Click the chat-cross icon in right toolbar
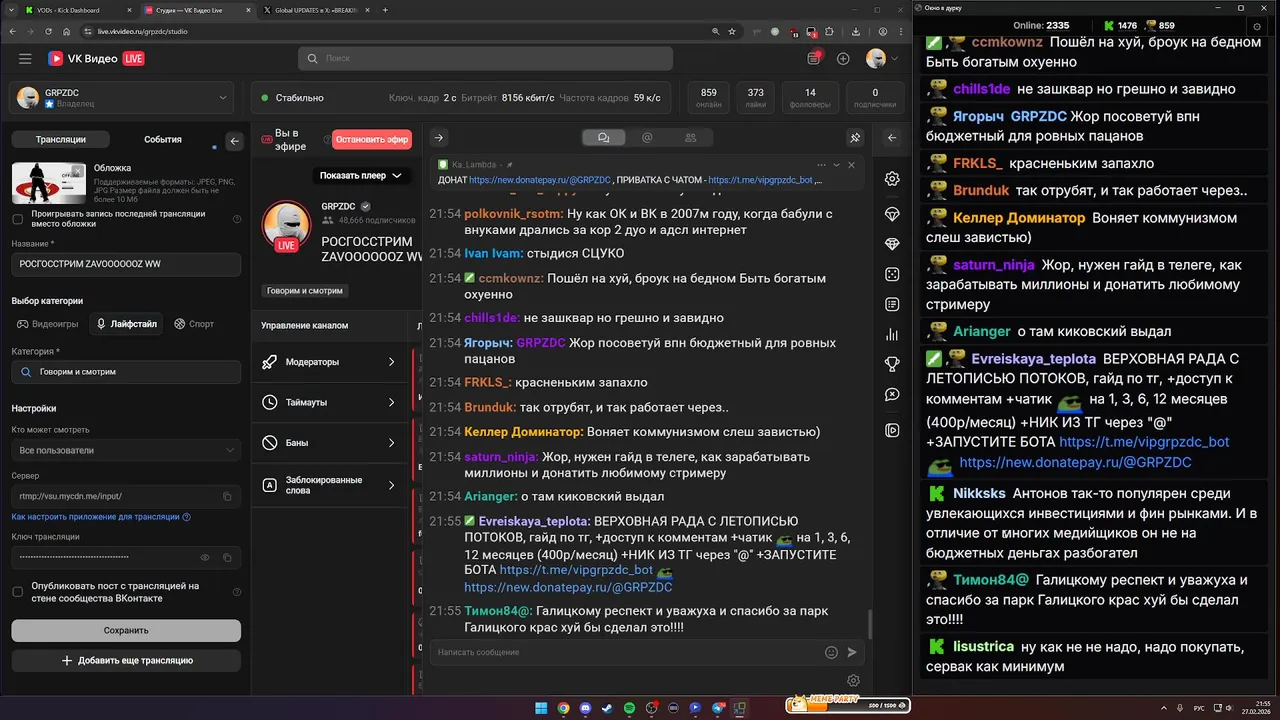Image resolution: width=1280 pixels, height=720 pixels. pos(892,396)
